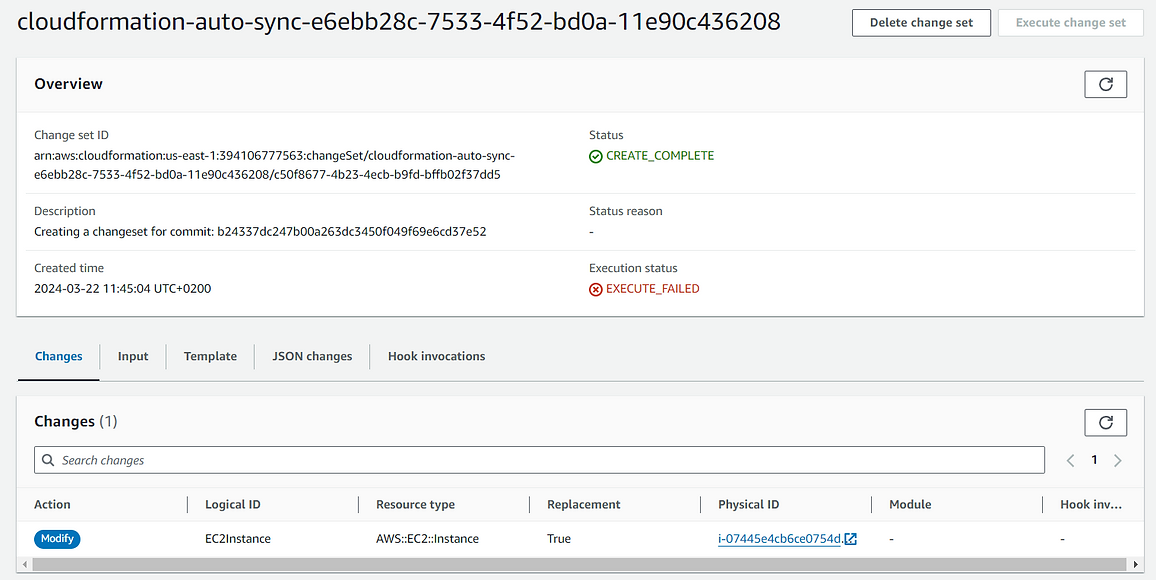Select the commit description text
Image resolution: width=1156 pixels, height=580 pixels.
pyautogui.click(x=260, y=231)
